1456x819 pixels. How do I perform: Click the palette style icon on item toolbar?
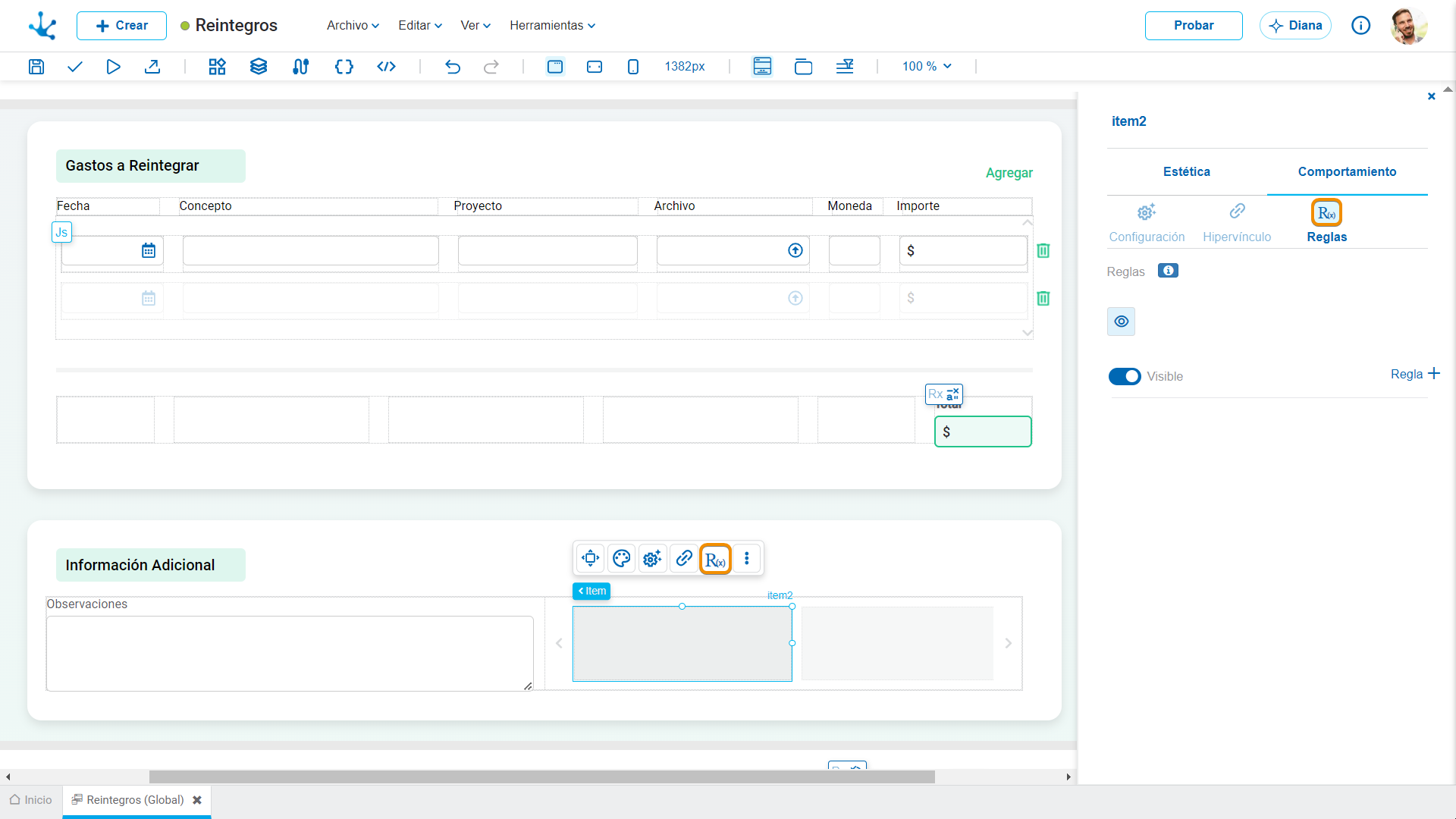click(x=621, y=559)
